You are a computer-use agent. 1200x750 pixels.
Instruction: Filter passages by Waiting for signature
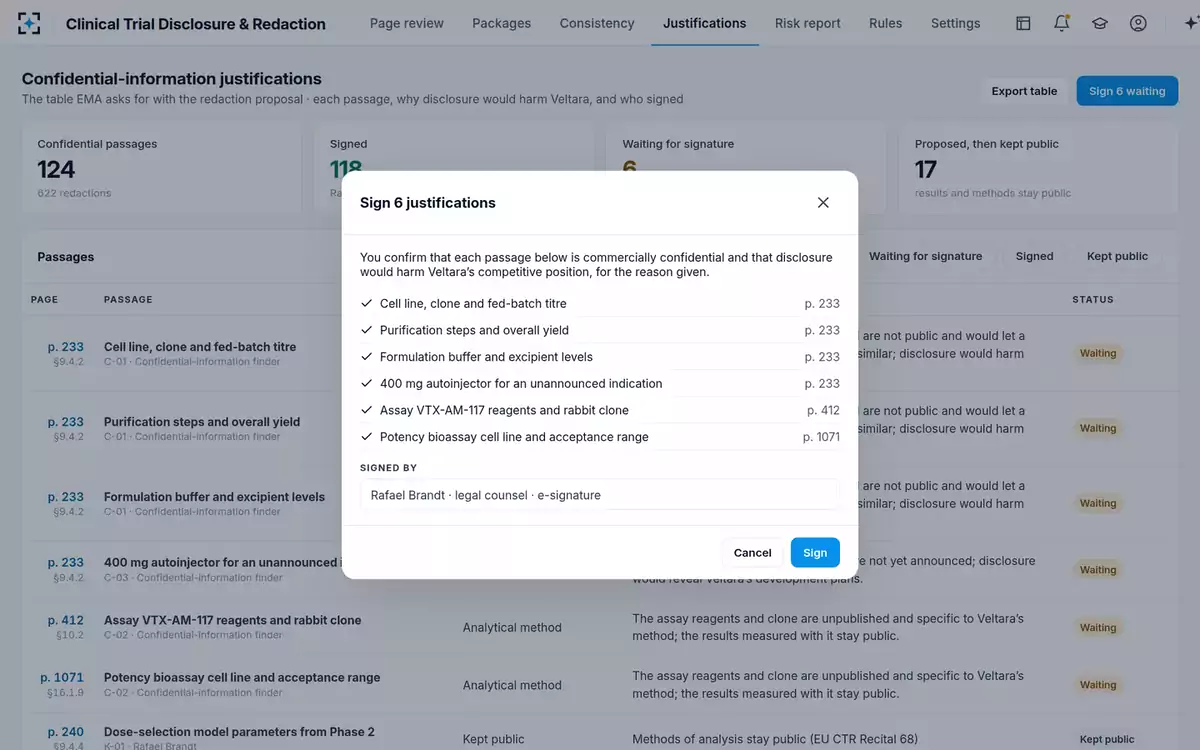(x=925, y=256)
